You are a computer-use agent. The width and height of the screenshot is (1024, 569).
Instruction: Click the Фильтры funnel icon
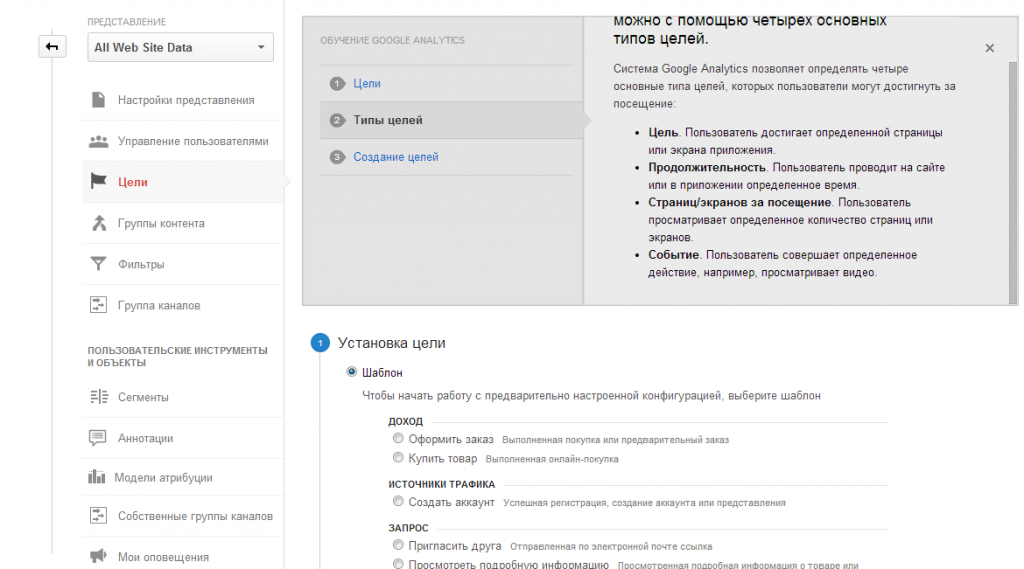[98, 263]
